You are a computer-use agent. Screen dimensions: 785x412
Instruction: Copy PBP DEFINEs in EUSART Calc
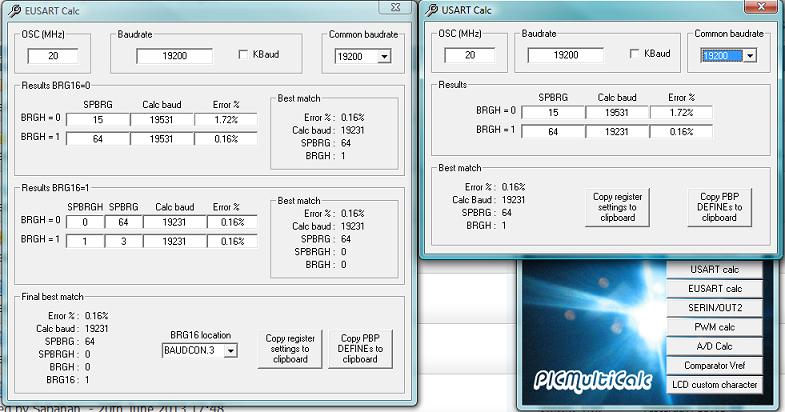click(360, 349)
